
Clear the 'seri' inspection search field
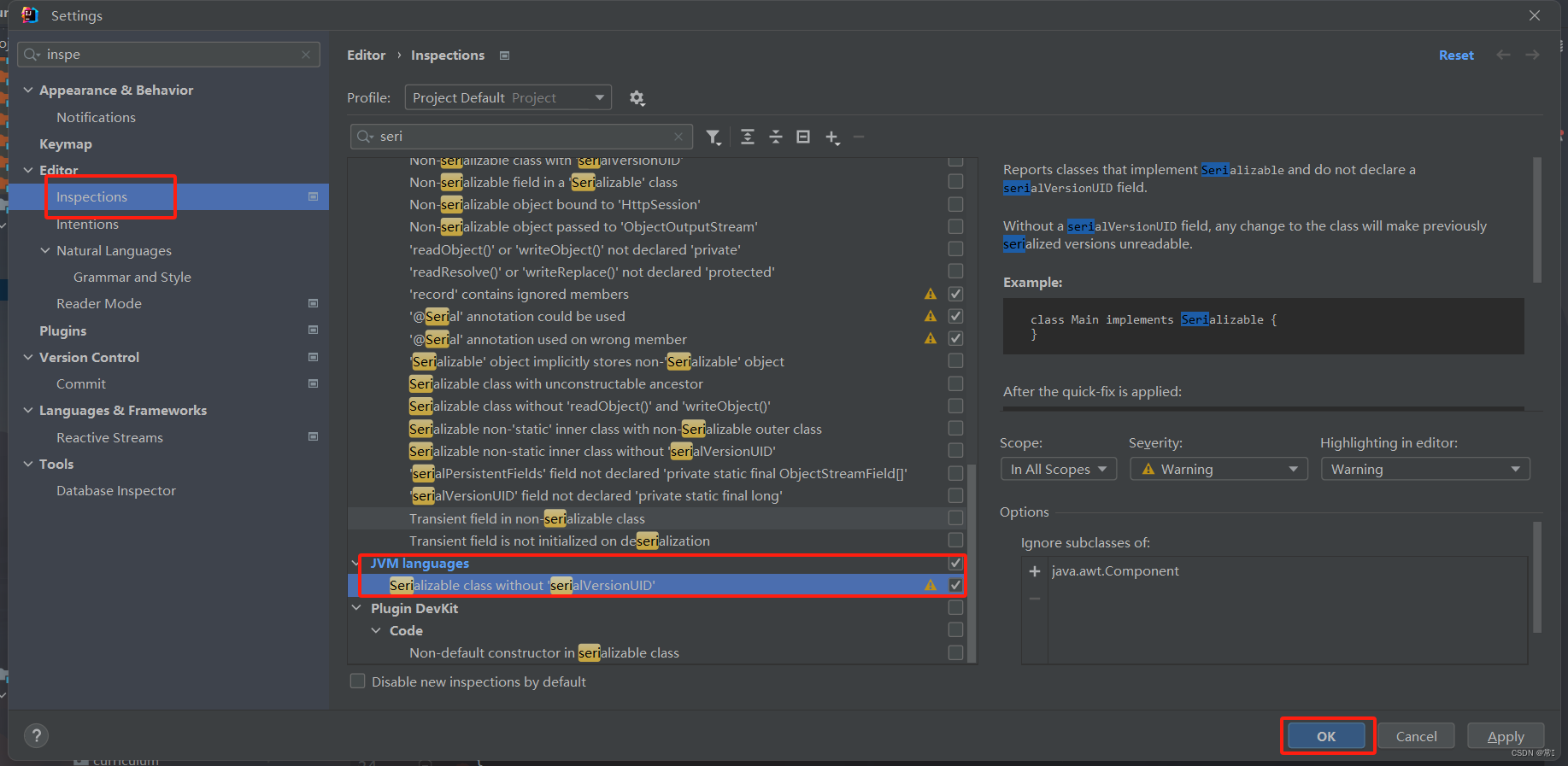point(678,137)
